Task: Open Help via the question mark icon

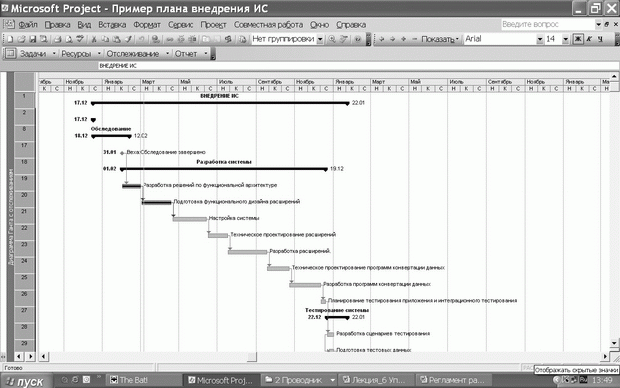Action: point(358,39)
